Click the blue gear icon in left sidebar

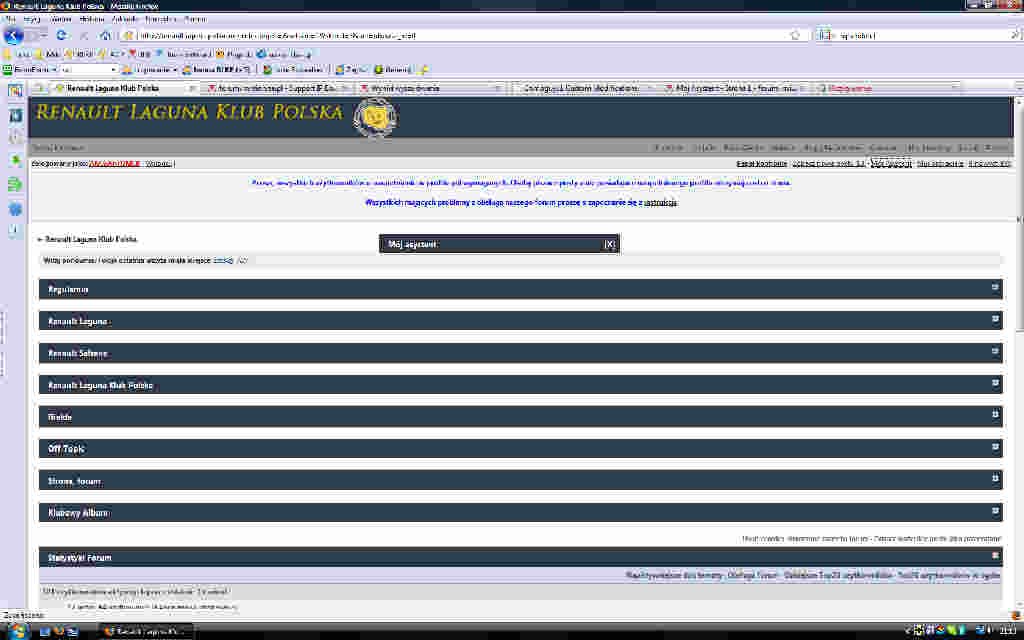[15, 208]
